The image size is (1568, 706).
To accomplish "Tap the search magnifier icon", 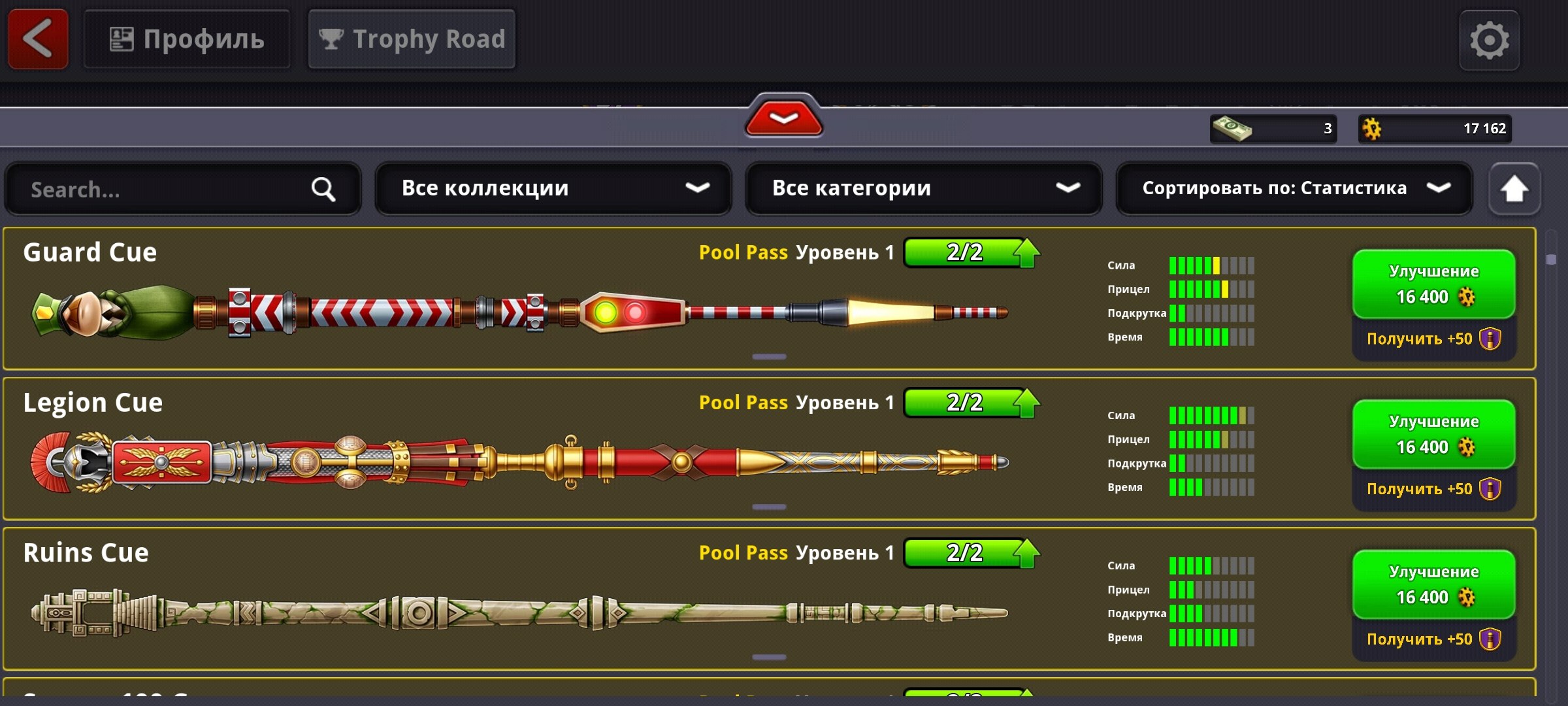I will click(323, 190).
